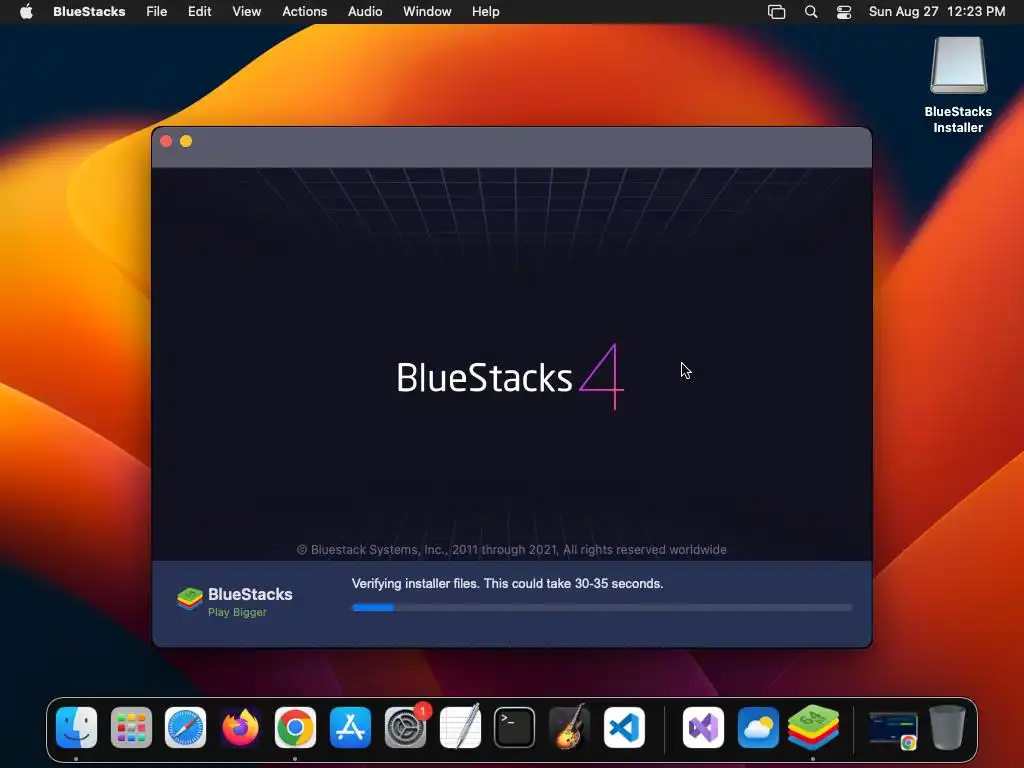Open the Audio menu
Image resolution: width=1024 pixels, height=768 pixels.
click(x=365, y=12)
